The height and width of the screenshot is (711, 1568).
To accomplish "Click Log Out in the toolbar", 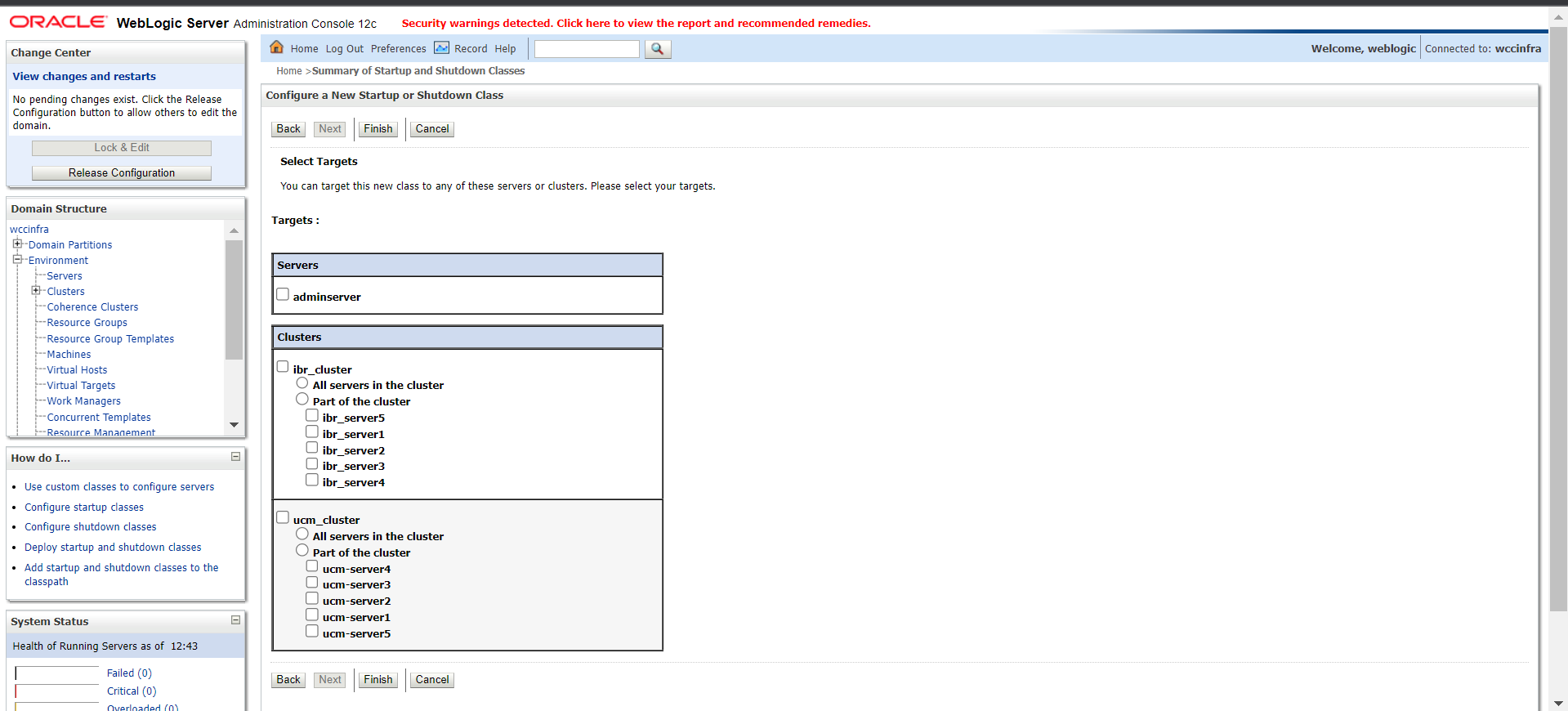I will click(x=345, y=49).
